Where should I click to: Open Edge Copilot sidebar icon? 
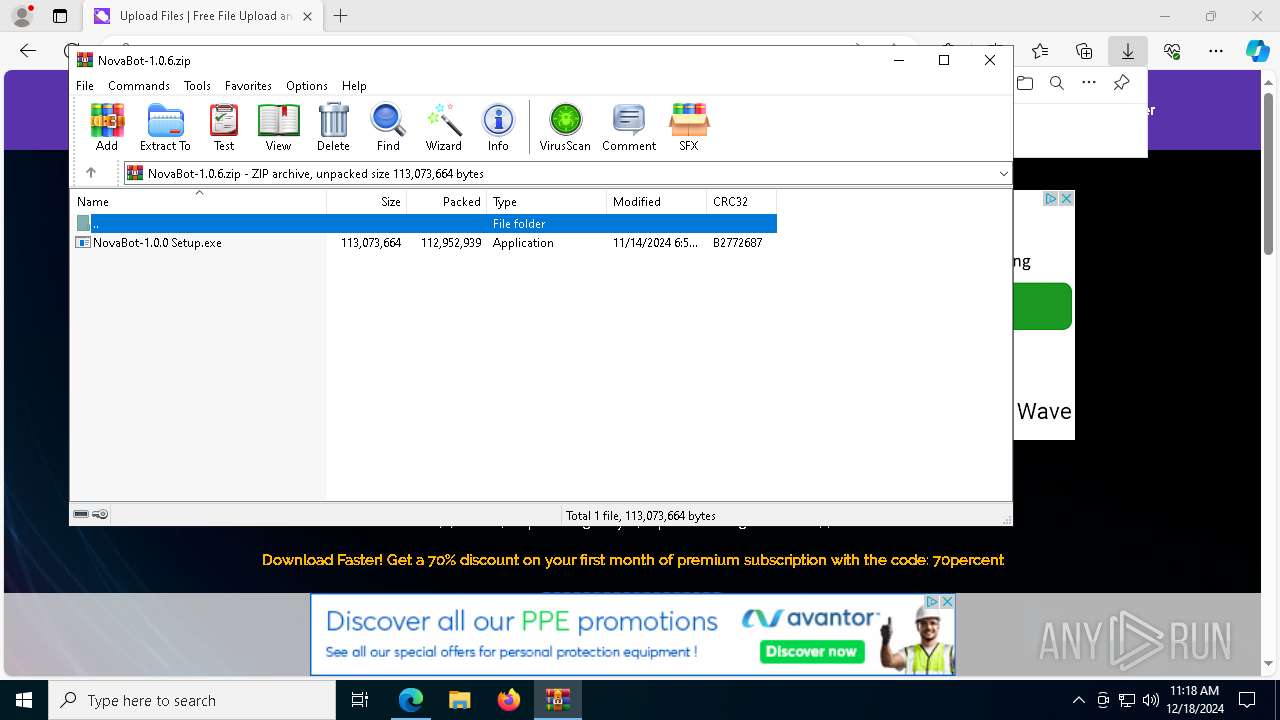coord(1257,51)
